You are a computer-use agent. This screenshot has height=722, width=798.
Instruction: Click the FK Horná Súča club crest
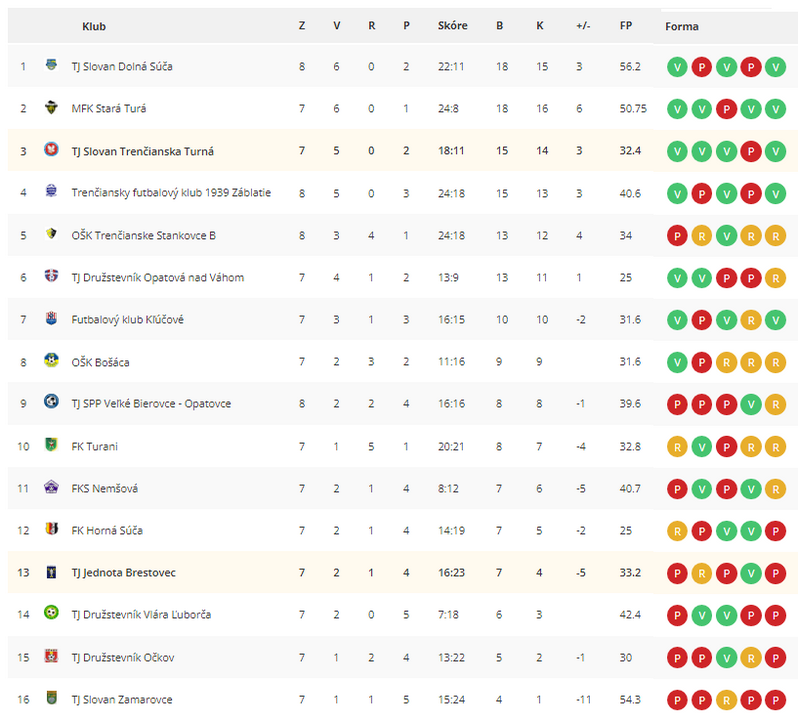tap(51, 529)
